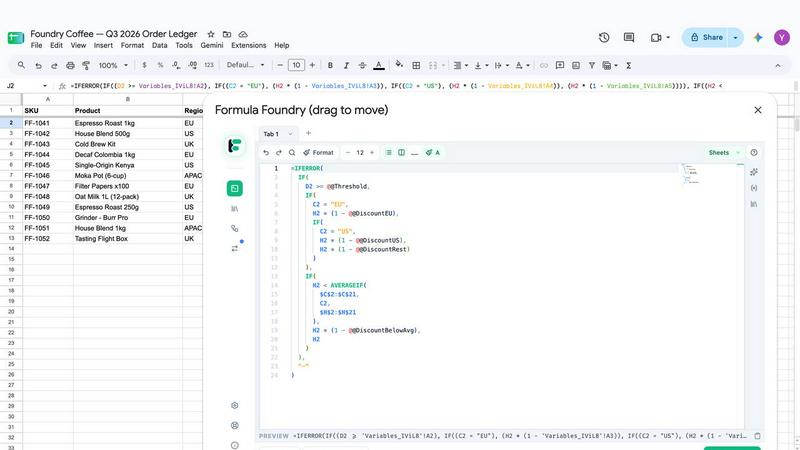Open the text color picker

(x=379, y=65)
